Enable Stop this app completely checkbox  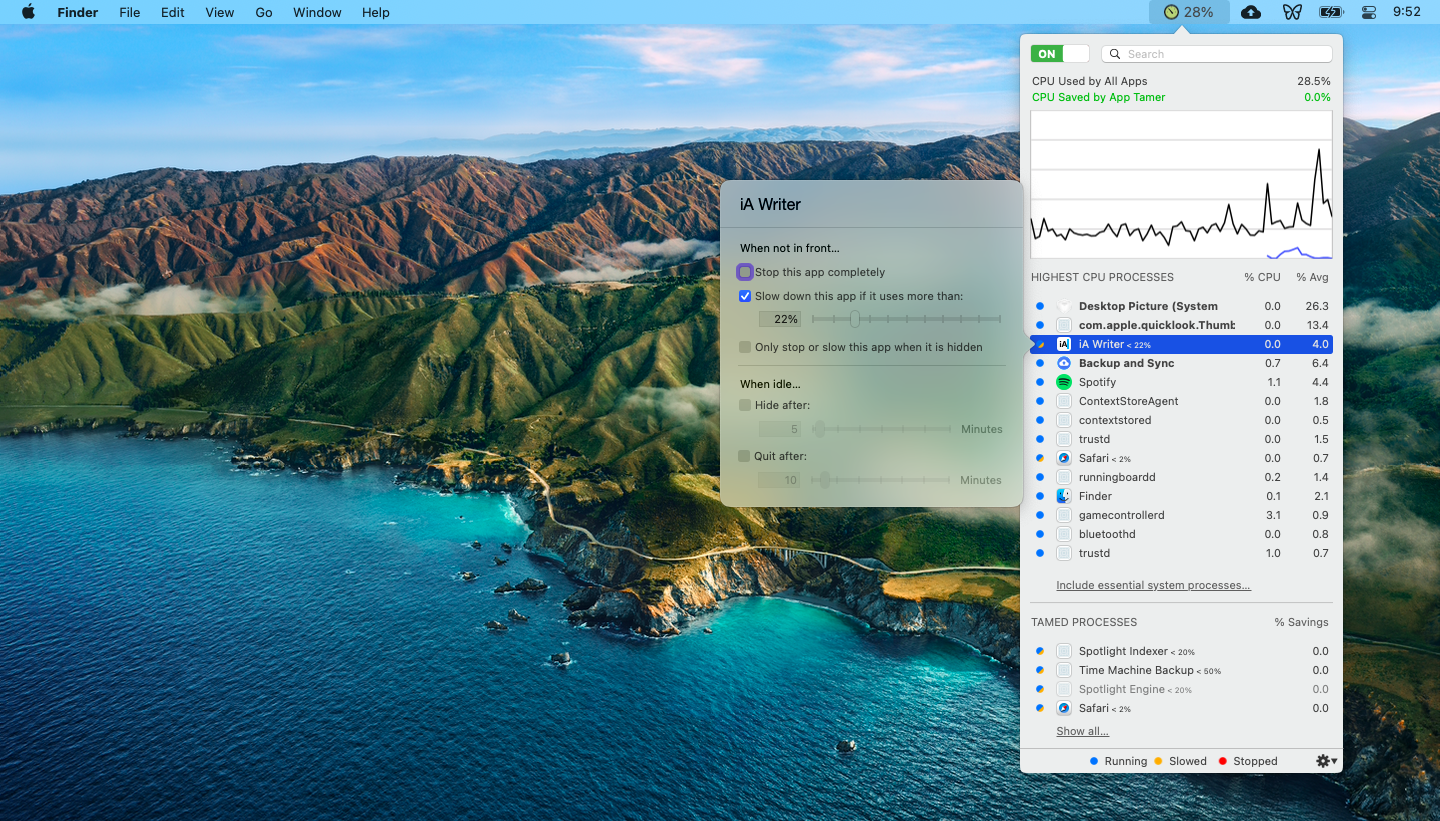(x=745, y=272)
